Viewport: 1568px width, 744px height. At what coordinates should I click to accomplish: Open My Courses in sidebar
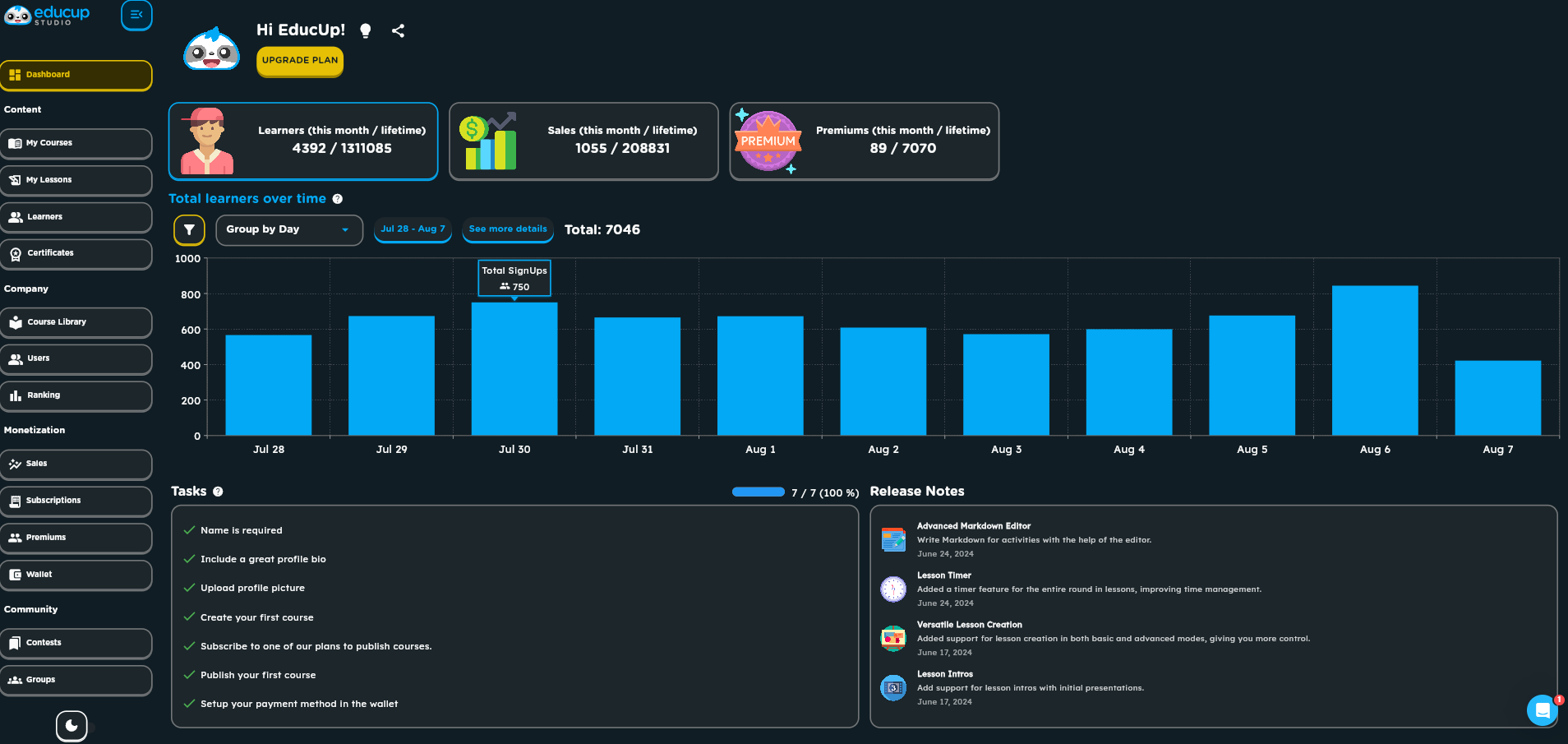coord(76,143)
